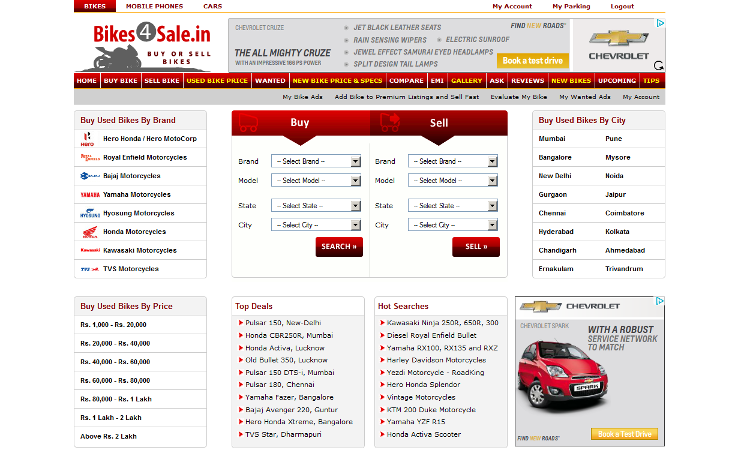
Task: Open hot search KTM 200 Duke Motorcycle
Action: (x=431, y=409)
